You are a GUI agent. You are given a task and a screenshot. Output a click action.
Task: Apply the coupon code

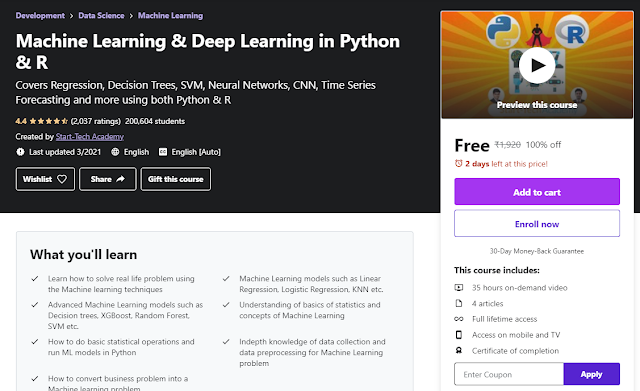(591, 374)
